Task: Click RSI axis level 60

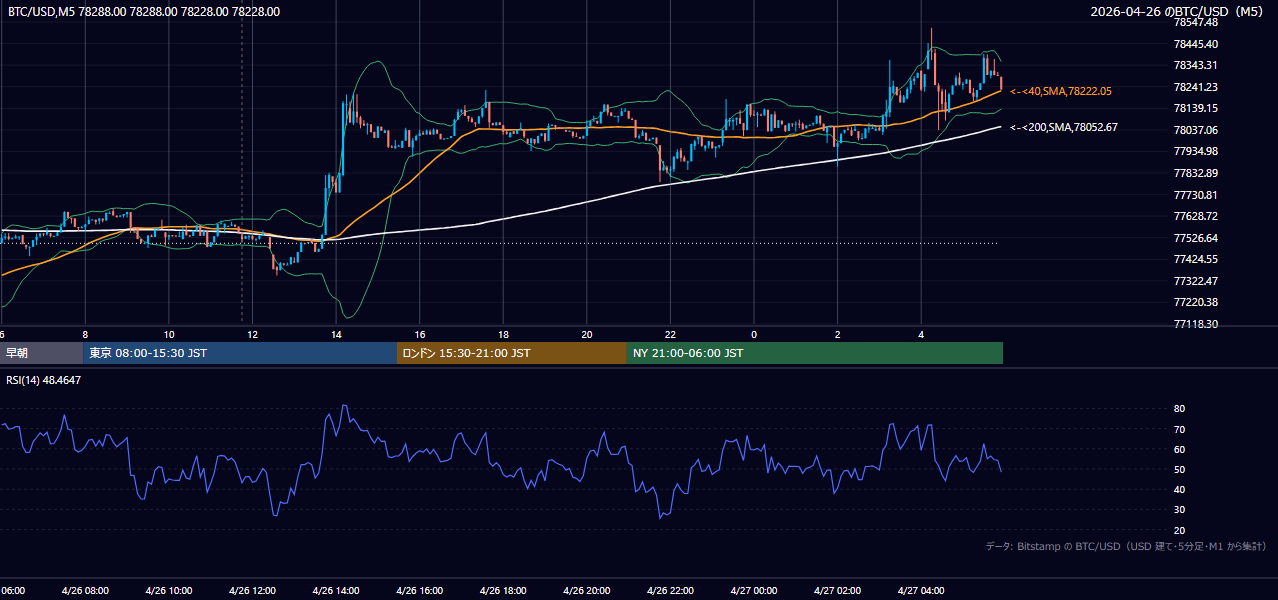Action: (1179, 449)
